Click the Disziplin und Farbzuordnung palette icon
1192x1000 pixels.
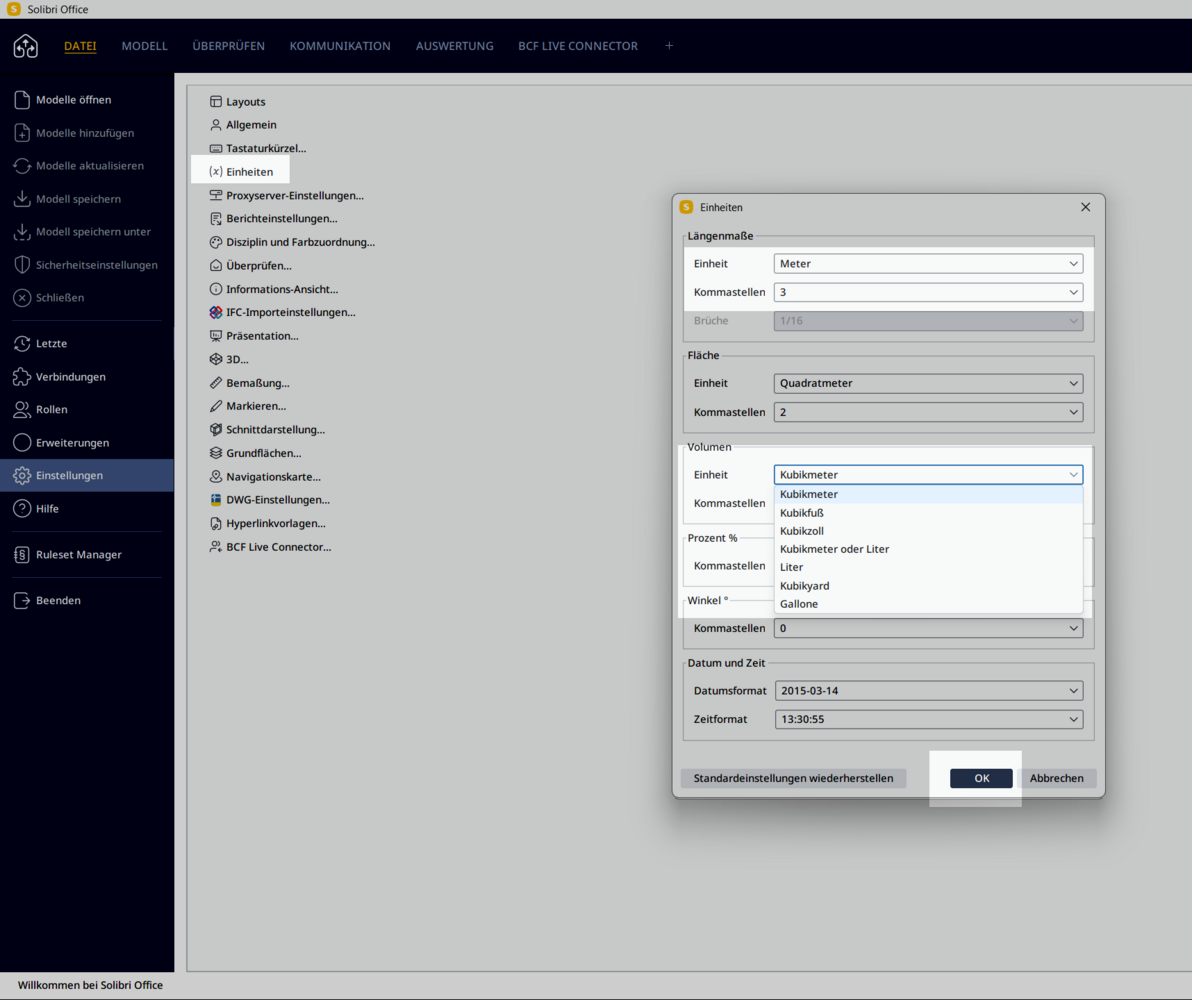tap(216, 242)
